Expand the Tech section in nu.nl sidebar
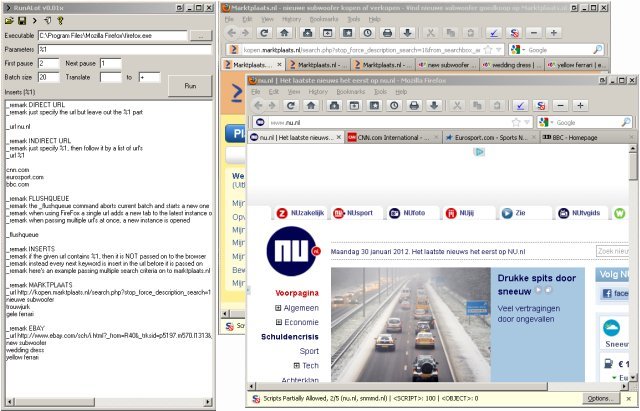 297,365
